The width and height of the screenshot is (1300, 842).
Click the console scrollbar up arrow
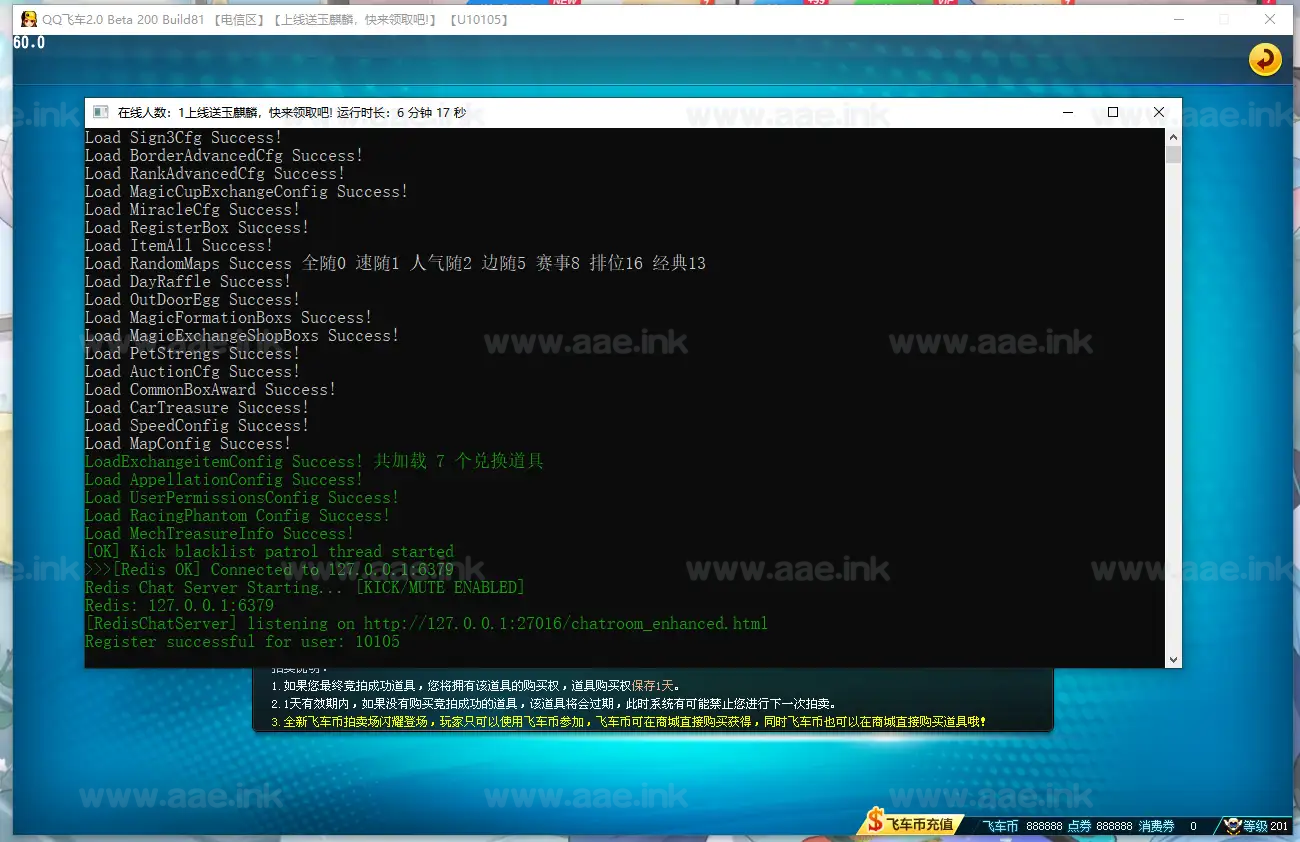click(1174, 137)
